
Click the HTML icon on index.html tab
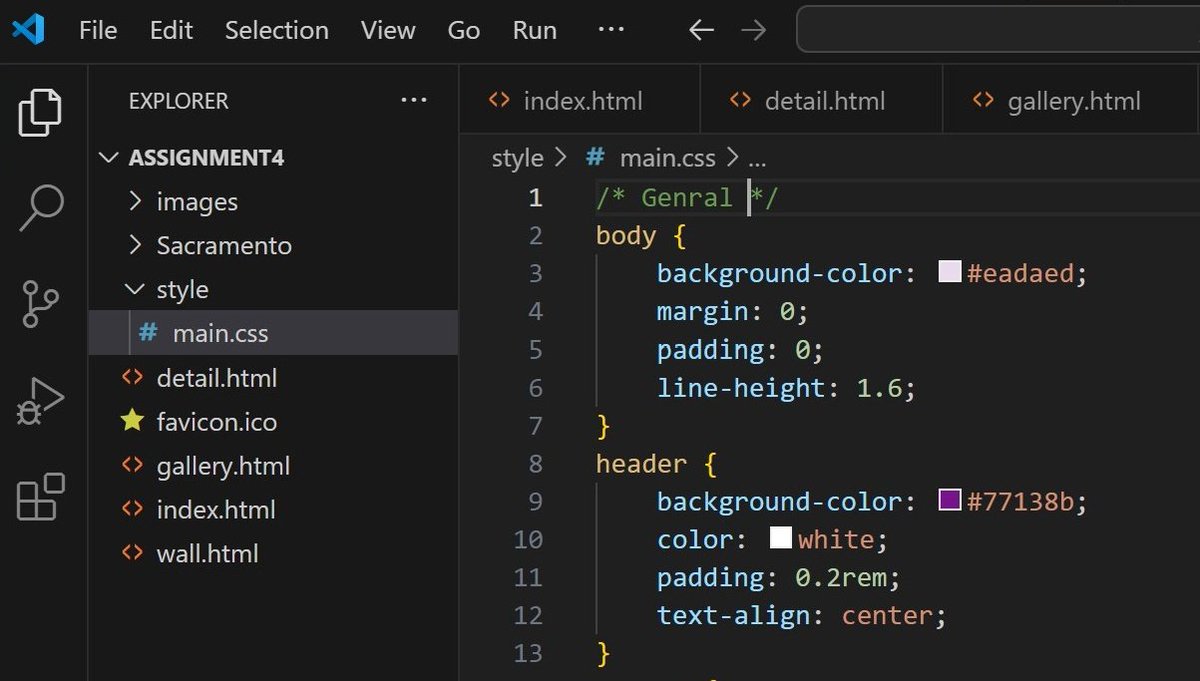pos(497,100)
